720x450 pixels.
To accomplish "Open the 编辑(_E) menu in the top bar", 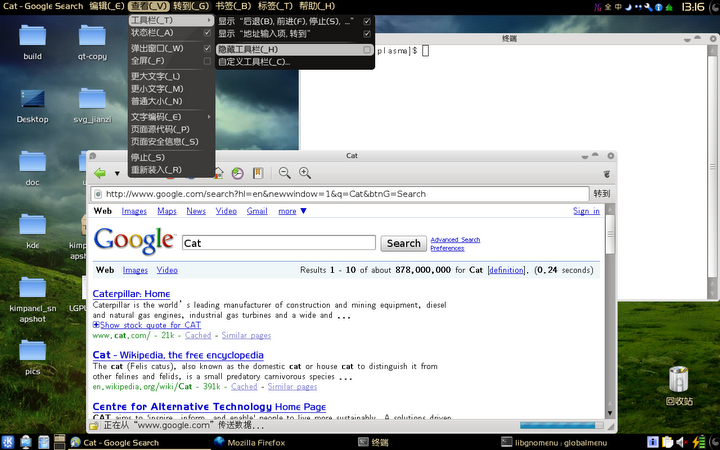I will pyautogui.click(x=107, y=6).
